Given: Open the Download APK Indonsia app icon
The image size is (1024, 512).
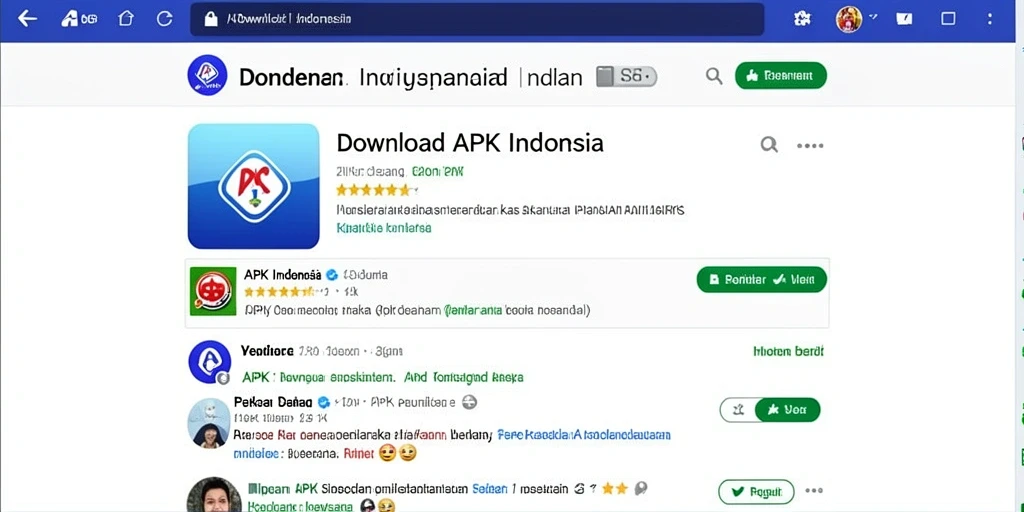Looking at the screenshot, I should (253, 186).
